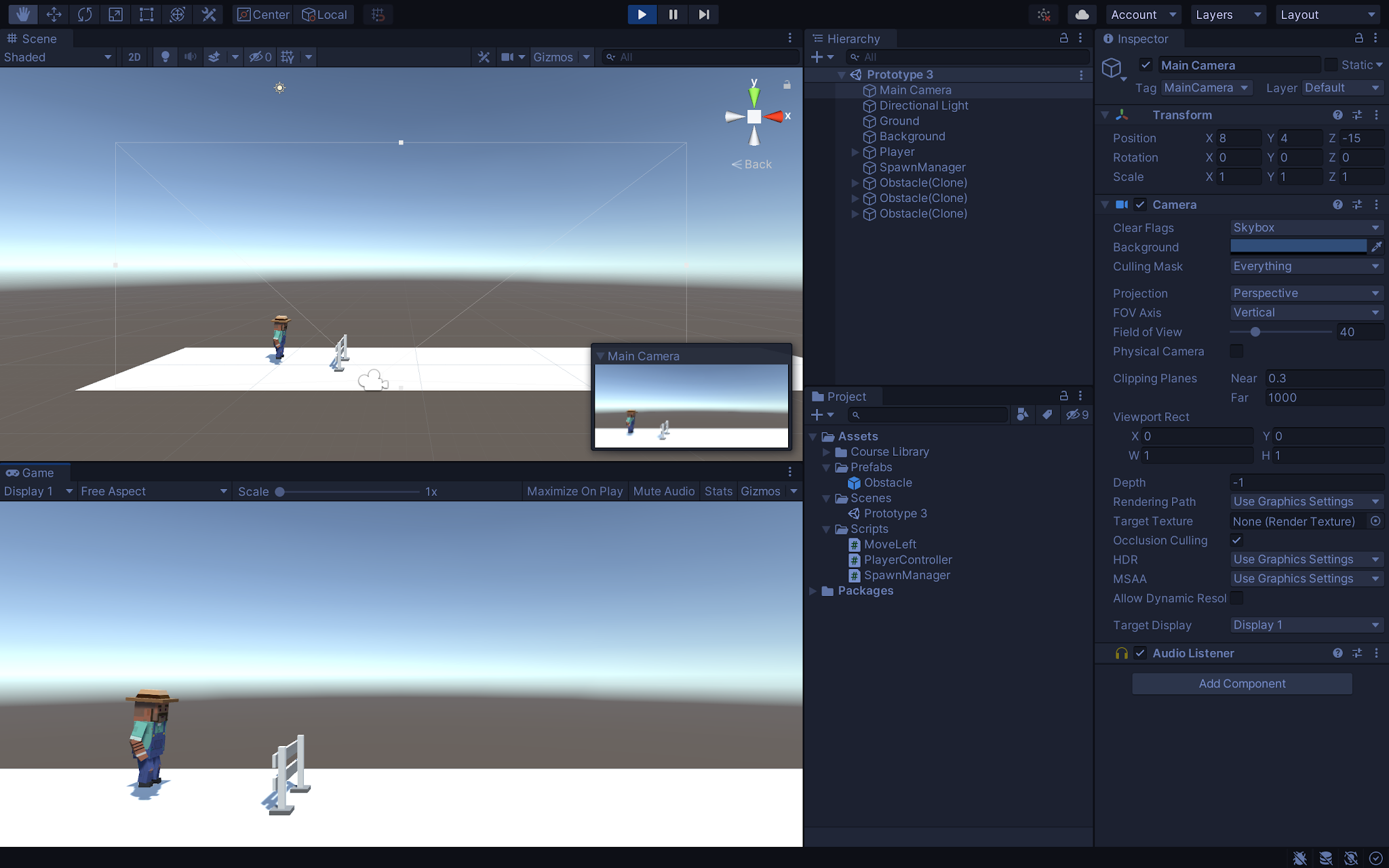
Task: Select the Move tool
Action: tap(54, 14)
